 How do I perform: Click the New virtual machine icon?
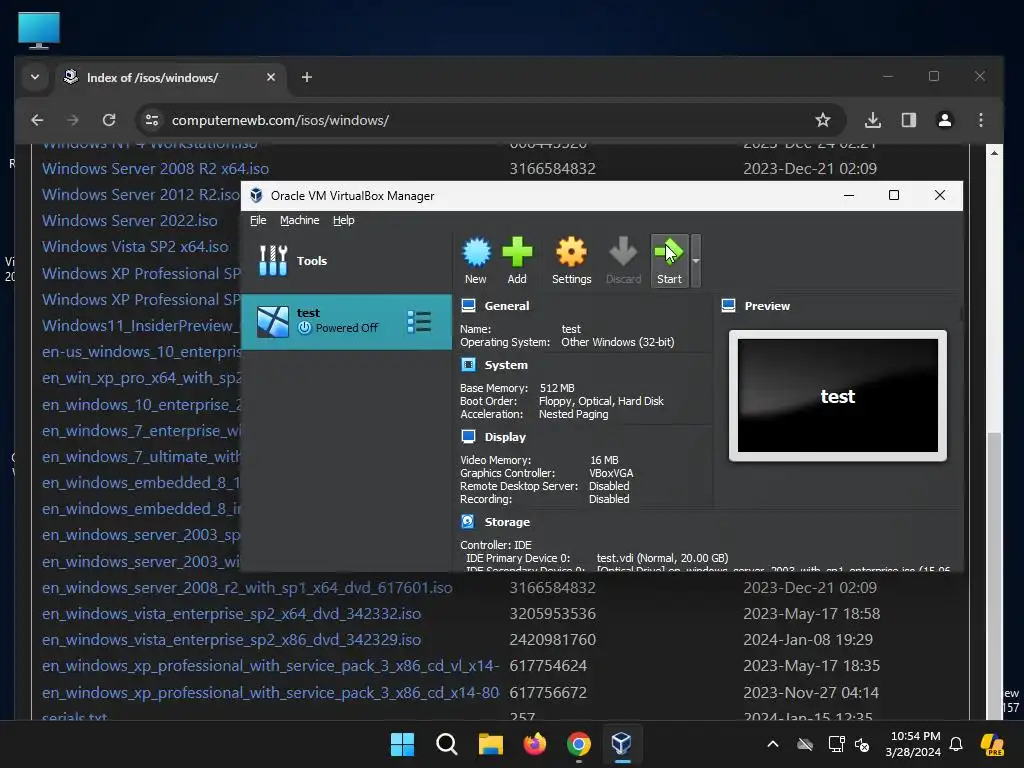pos(476,260)
